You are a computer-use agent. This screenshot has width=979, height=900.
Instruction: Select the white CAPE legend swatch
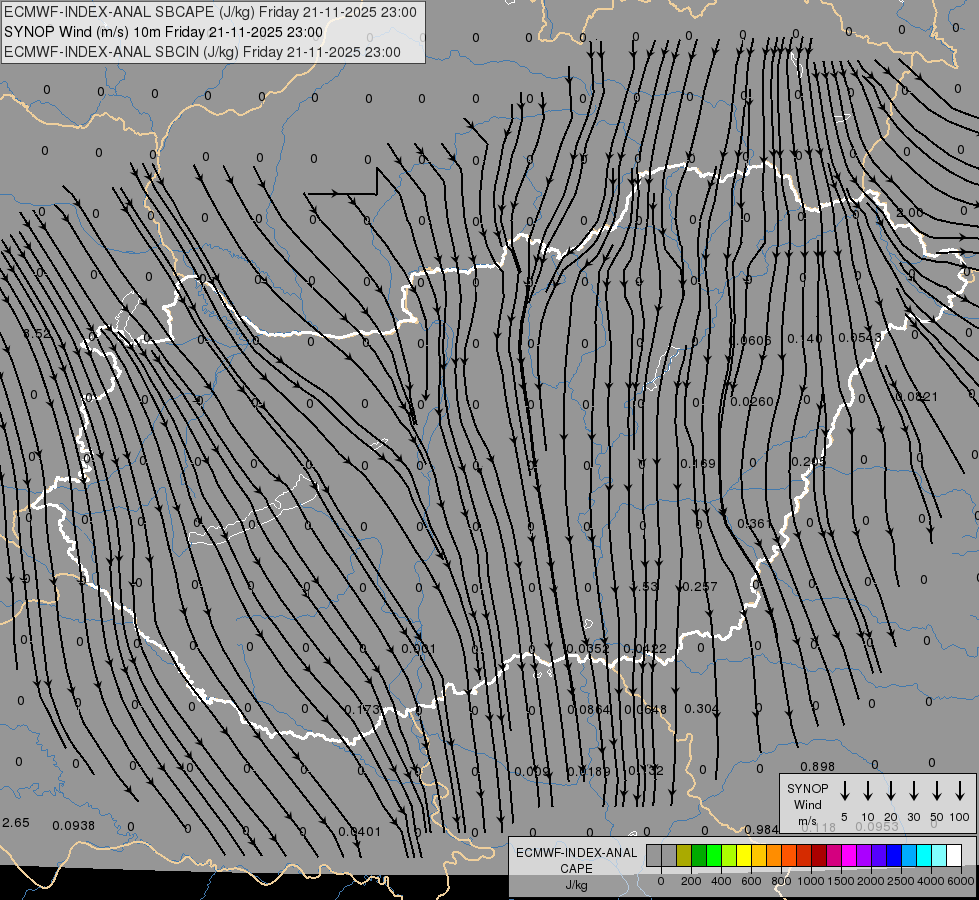pos(953,856)
